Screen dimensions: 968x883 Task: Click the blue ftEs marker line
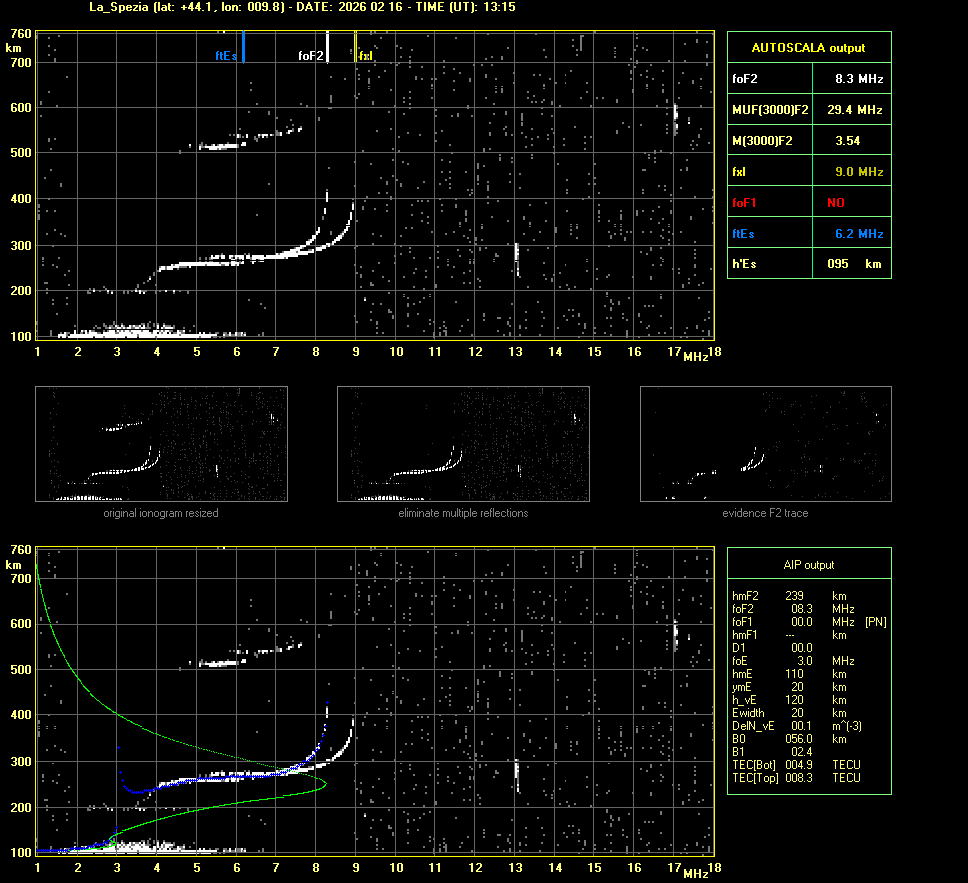[x=243, y=47]
